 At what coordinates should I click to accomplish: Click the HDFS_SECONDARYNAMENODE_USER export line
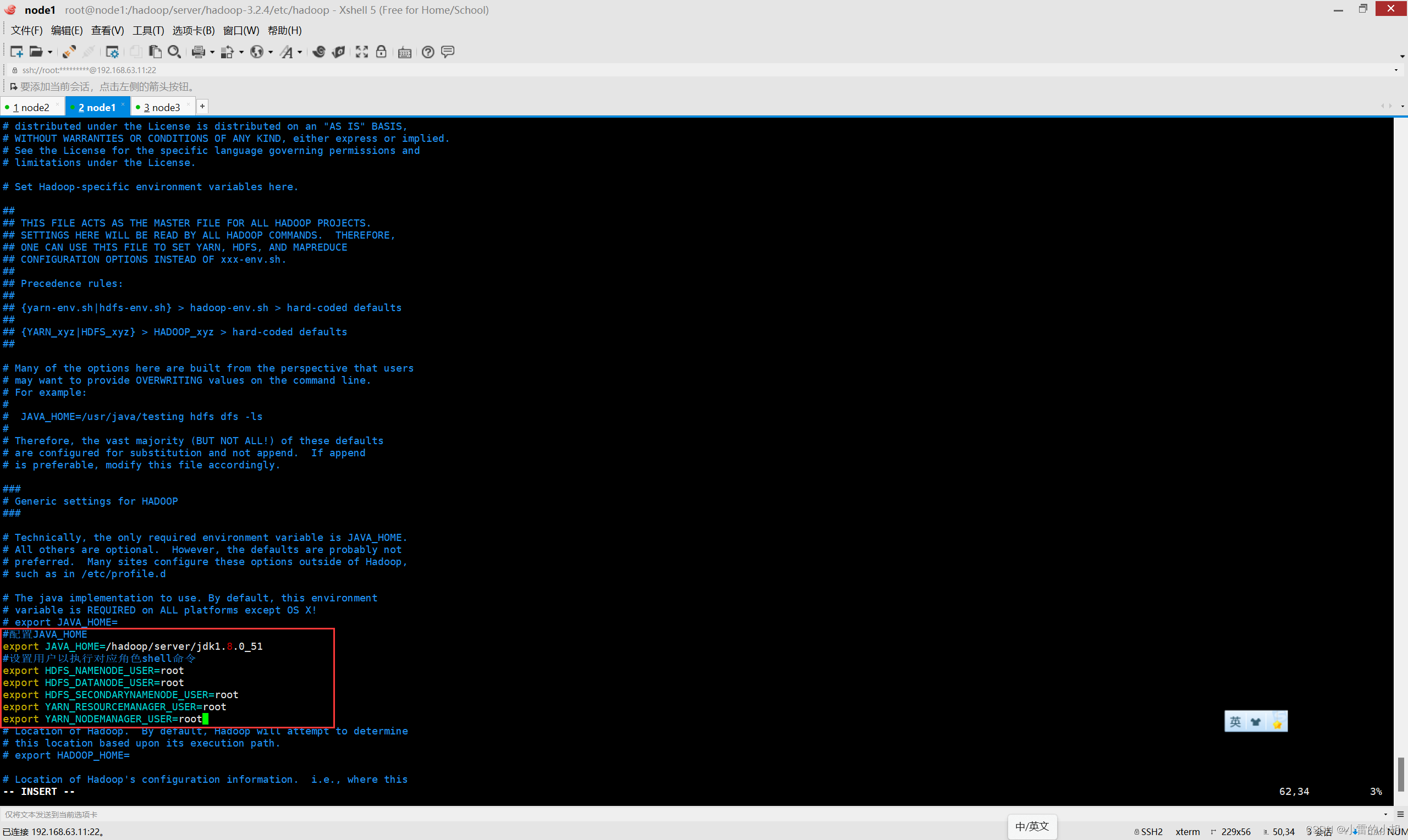tap(120, 695)
